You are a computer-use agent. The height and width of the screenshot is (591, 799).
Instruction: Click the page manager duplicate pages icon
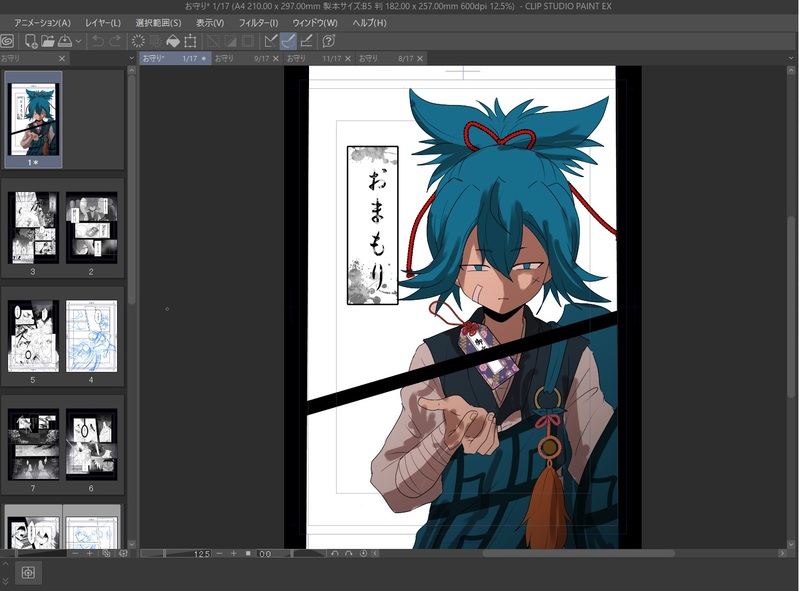(x=106, y=553)
